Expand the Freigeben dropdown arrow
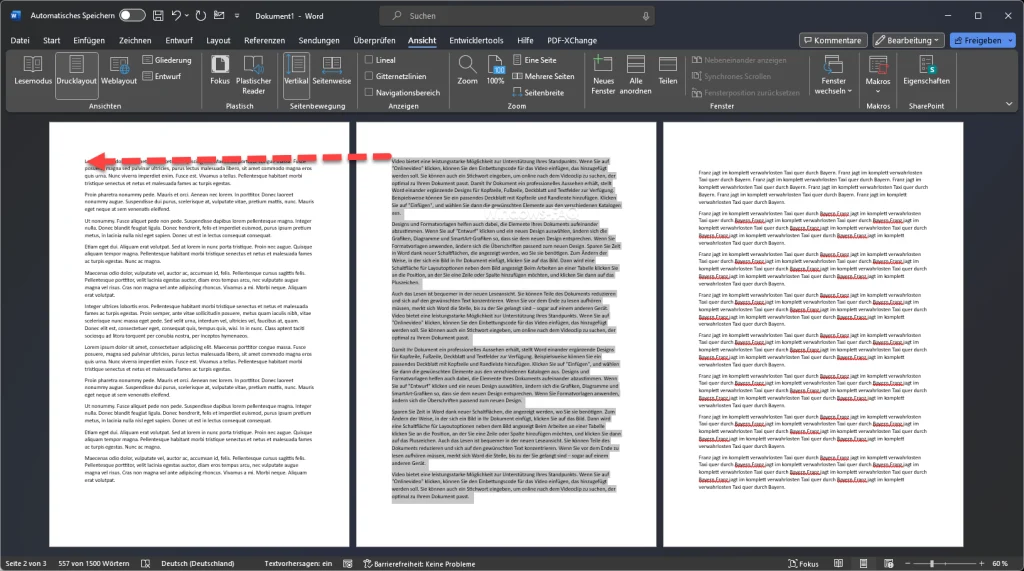The width and height of the screenshot is (1024, 571). [1010, 41]
